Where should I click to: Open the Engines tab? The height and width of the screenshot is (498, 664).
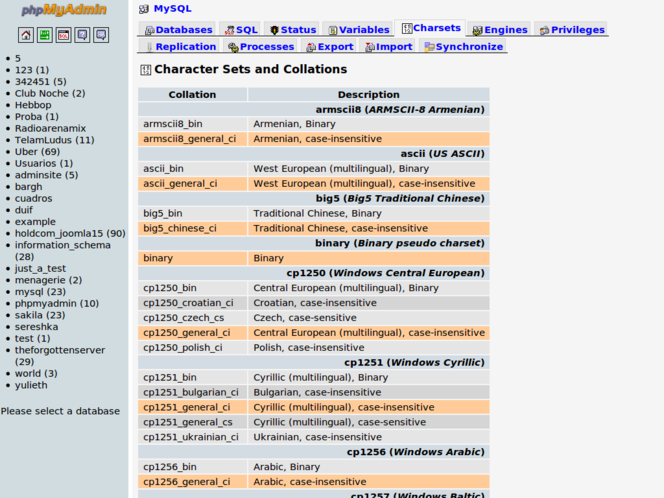click(x=499, y=30)
